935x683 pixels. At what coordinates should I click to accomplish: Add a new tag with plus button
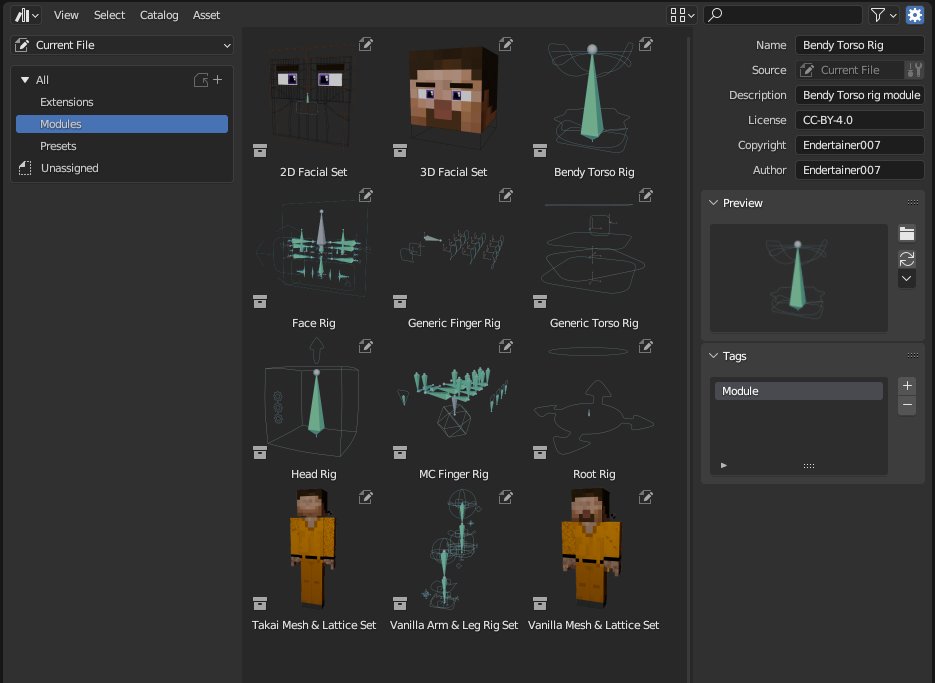click(x=906, y=386)
